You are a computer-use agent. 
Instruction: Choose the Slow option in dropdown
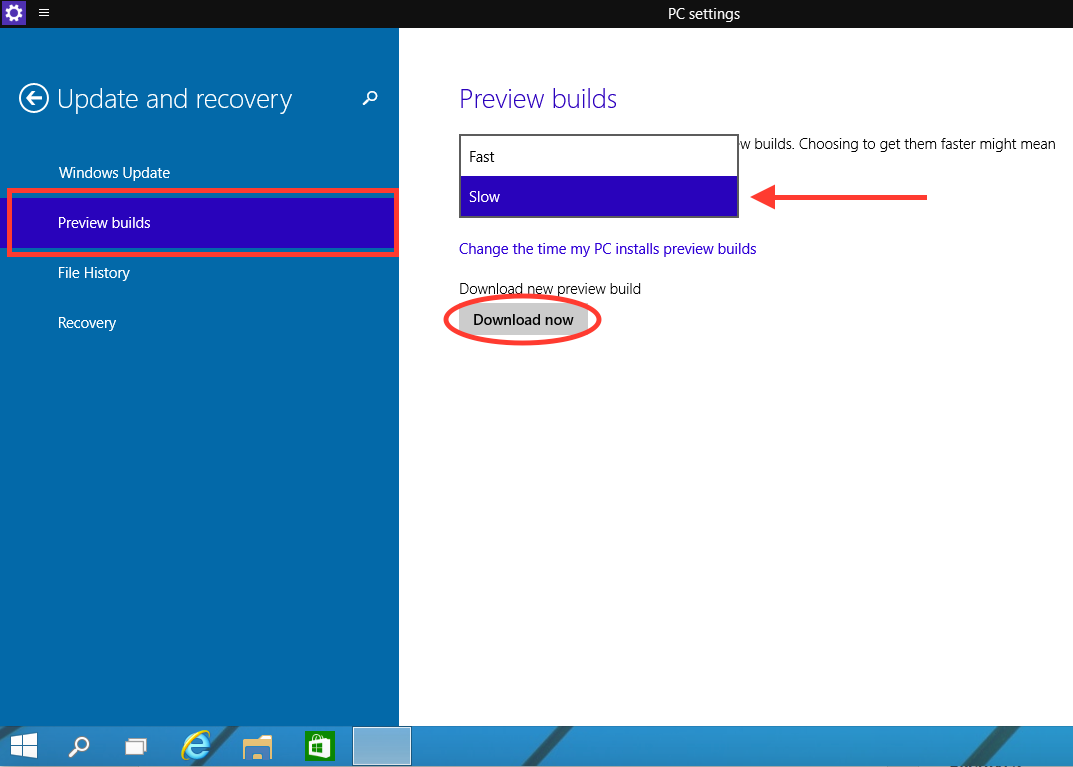coord(599,196)
